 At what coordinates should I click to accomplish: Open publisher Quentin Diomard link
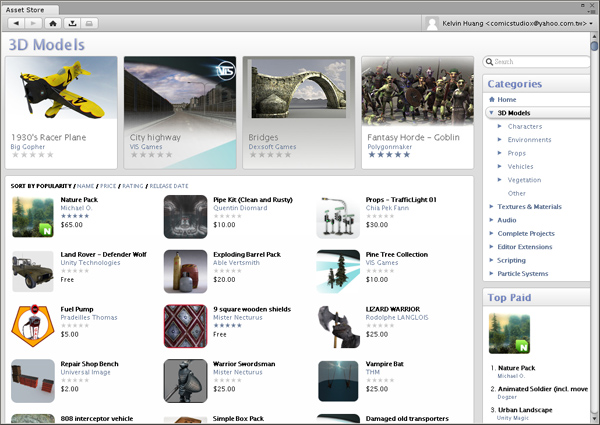click(x=240, y=208)
